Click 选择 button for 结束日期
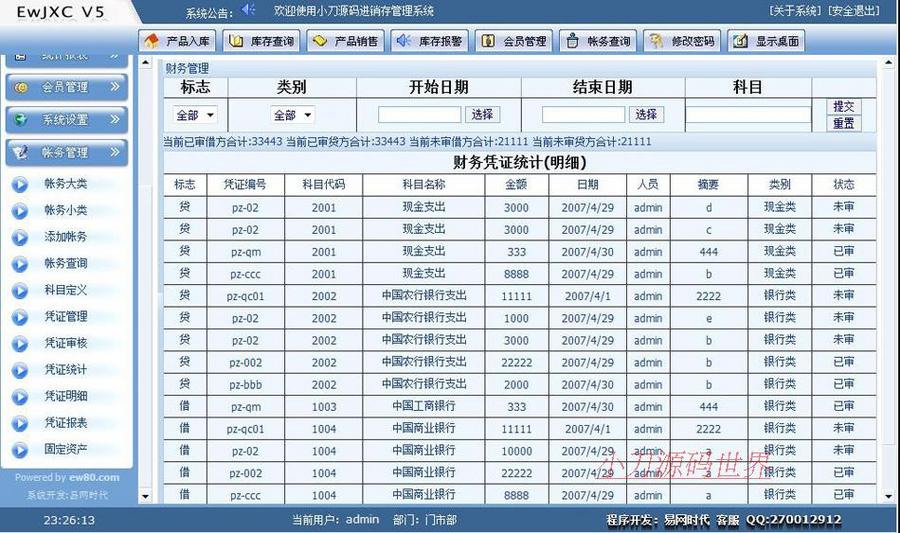Image resolution: width=900 pixels, height=533 pixels. (646, 114)
